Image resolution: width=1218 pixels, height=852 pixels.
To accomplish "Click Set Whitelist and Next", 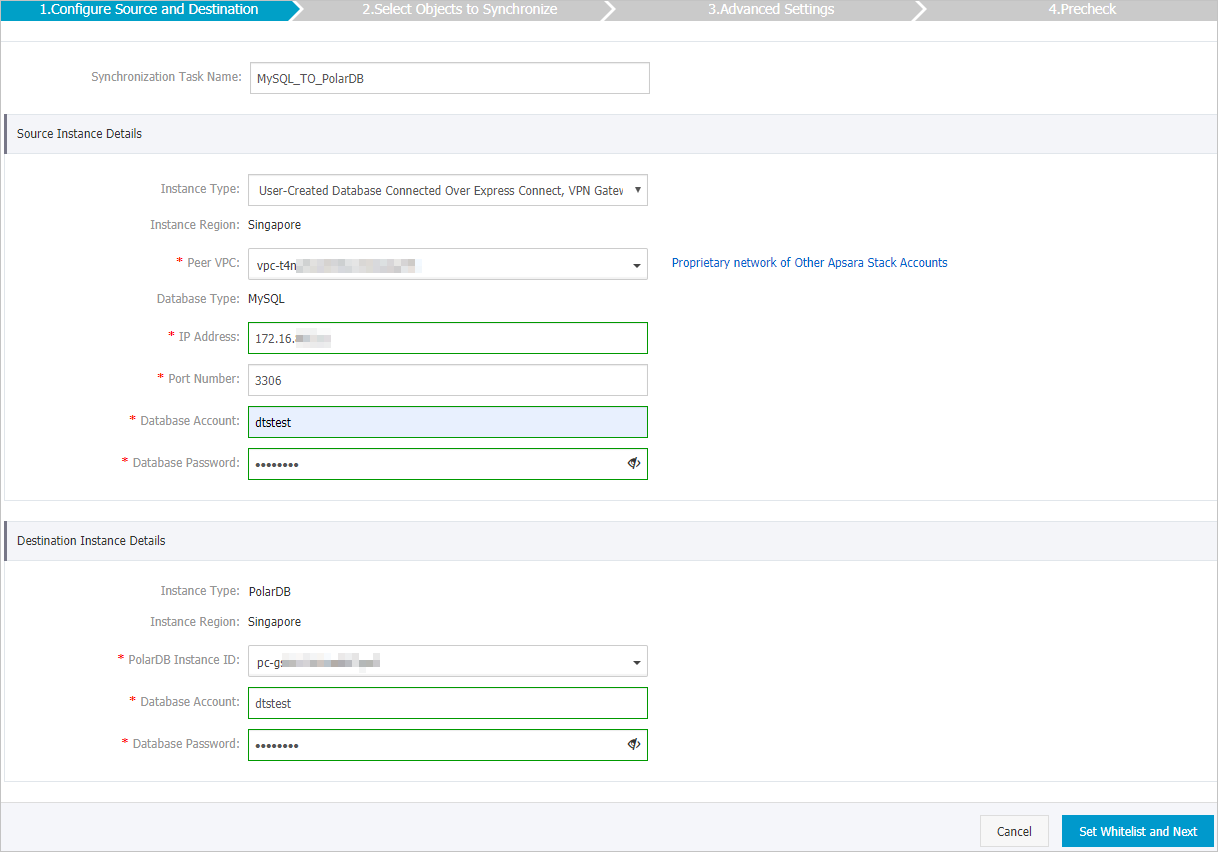I will pyautogui.click(x=1137, y=831).
